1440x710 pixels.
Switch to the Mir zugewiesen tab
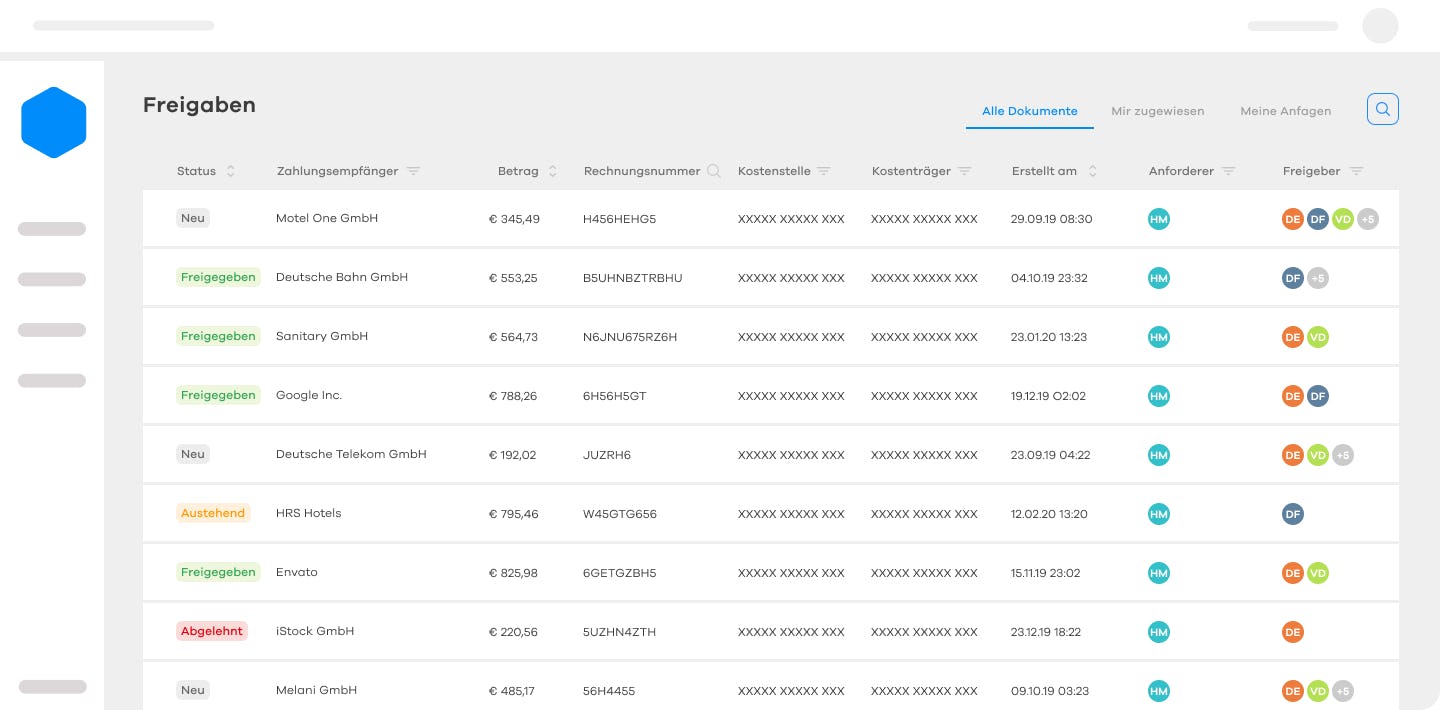pos(1157,111)
